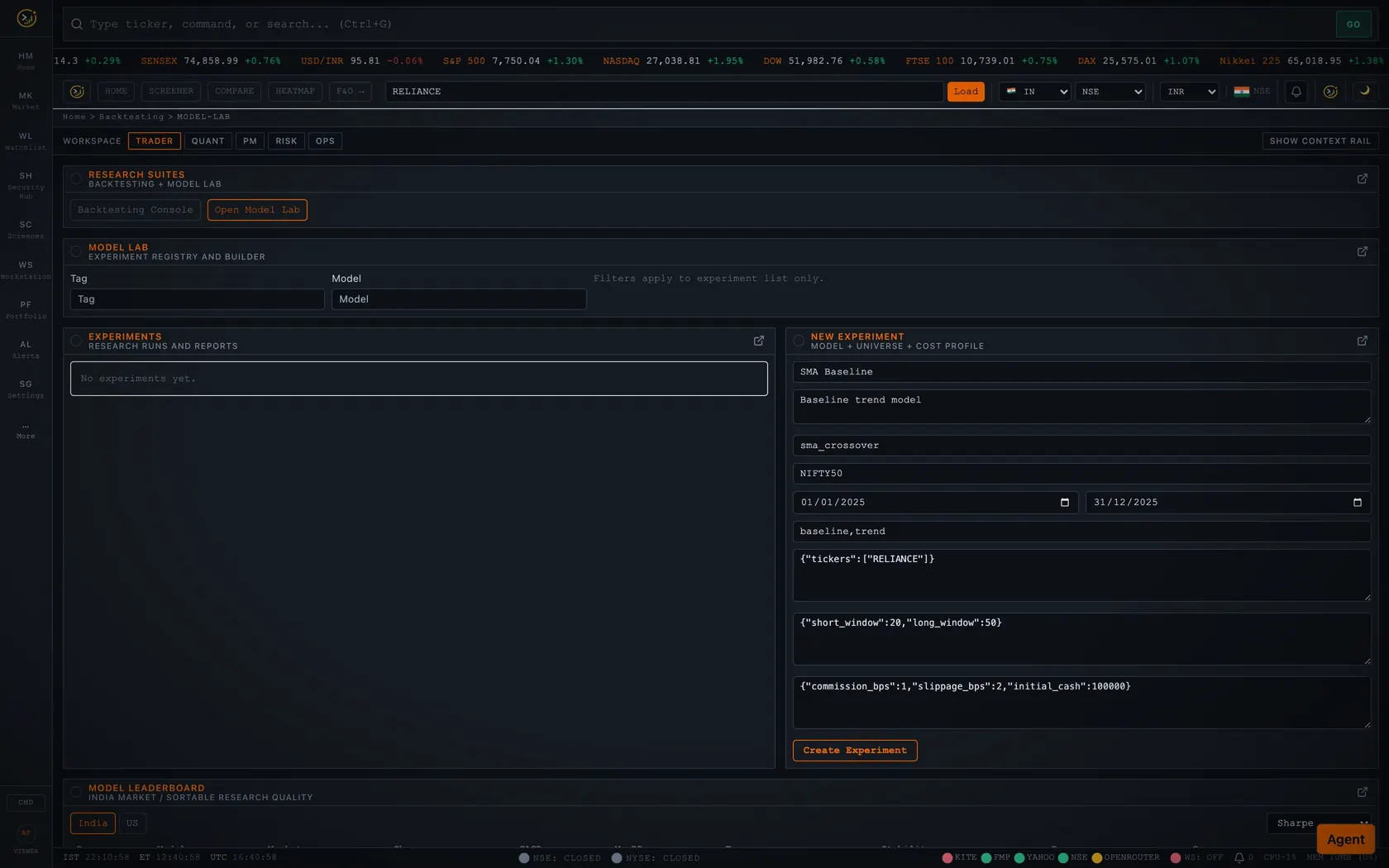Toggle dark mode with the moon icon
This screenshot has width=1389, height=868.
tap(1364, 91)
